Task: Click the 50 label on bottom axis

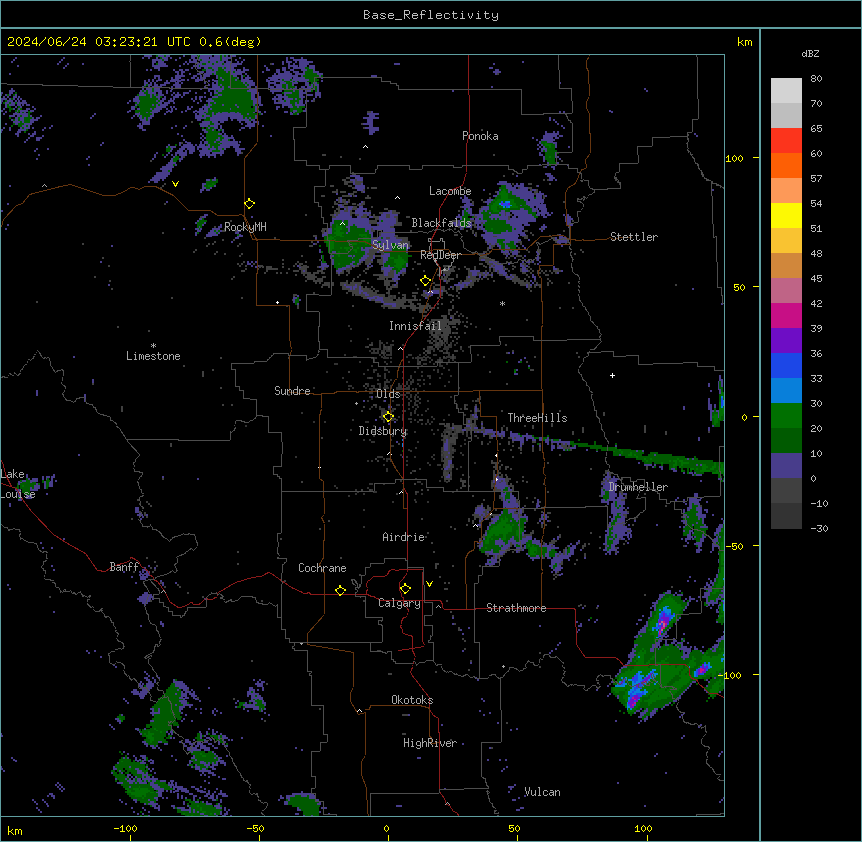Action: point(514,828)
